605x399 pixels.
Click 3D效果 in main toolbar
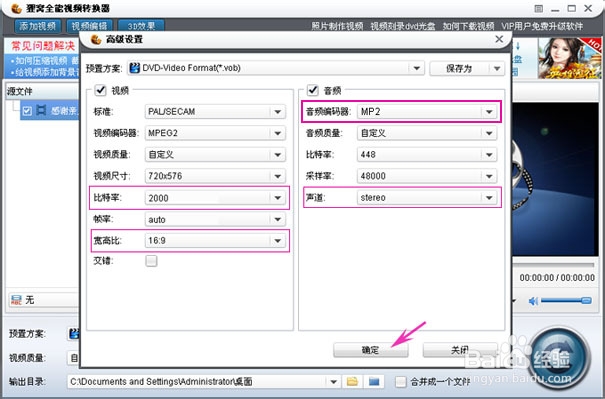coord(141,26)
